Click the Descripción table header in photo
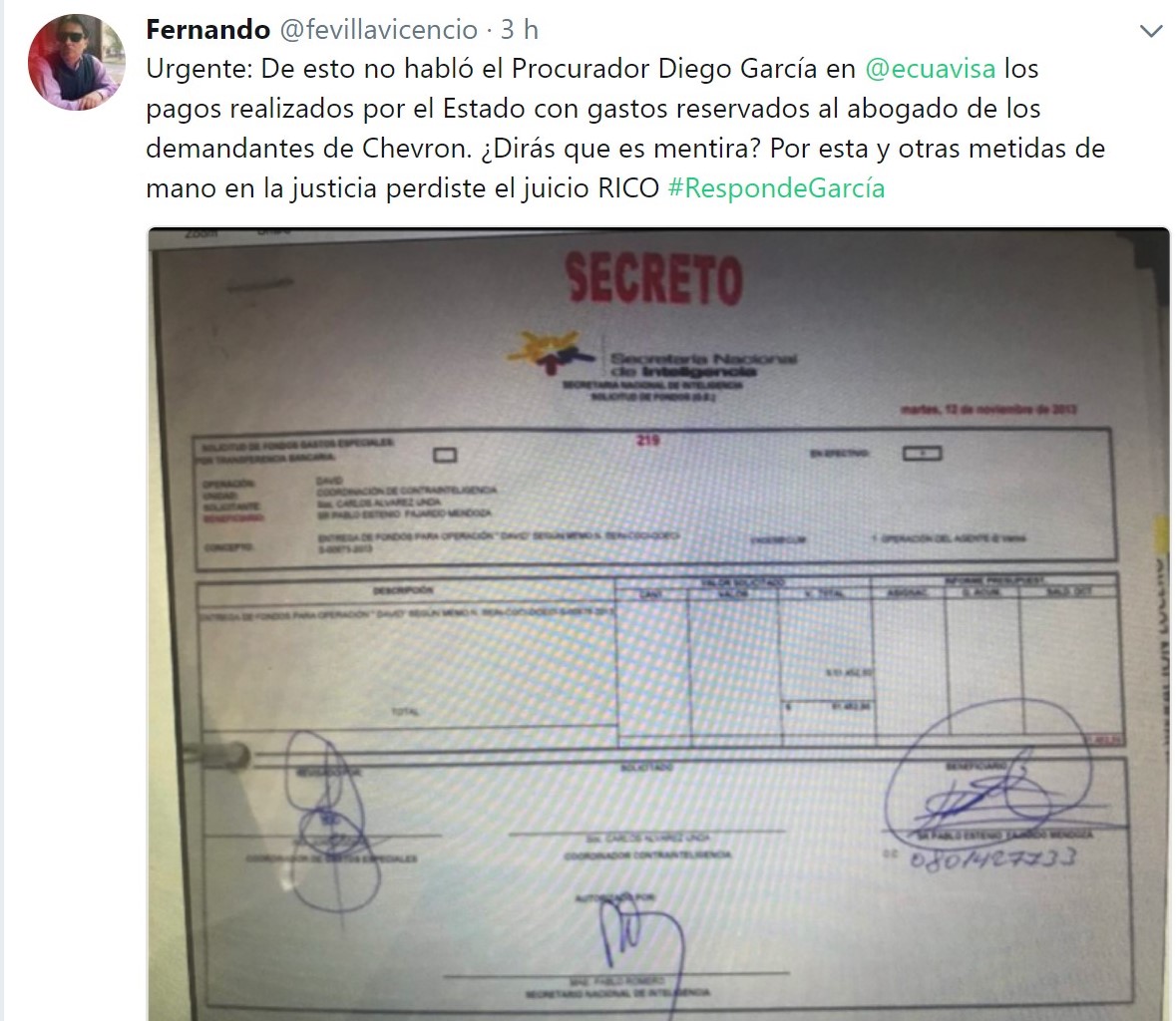The image size is (1176, 1021). pos(404,590)
